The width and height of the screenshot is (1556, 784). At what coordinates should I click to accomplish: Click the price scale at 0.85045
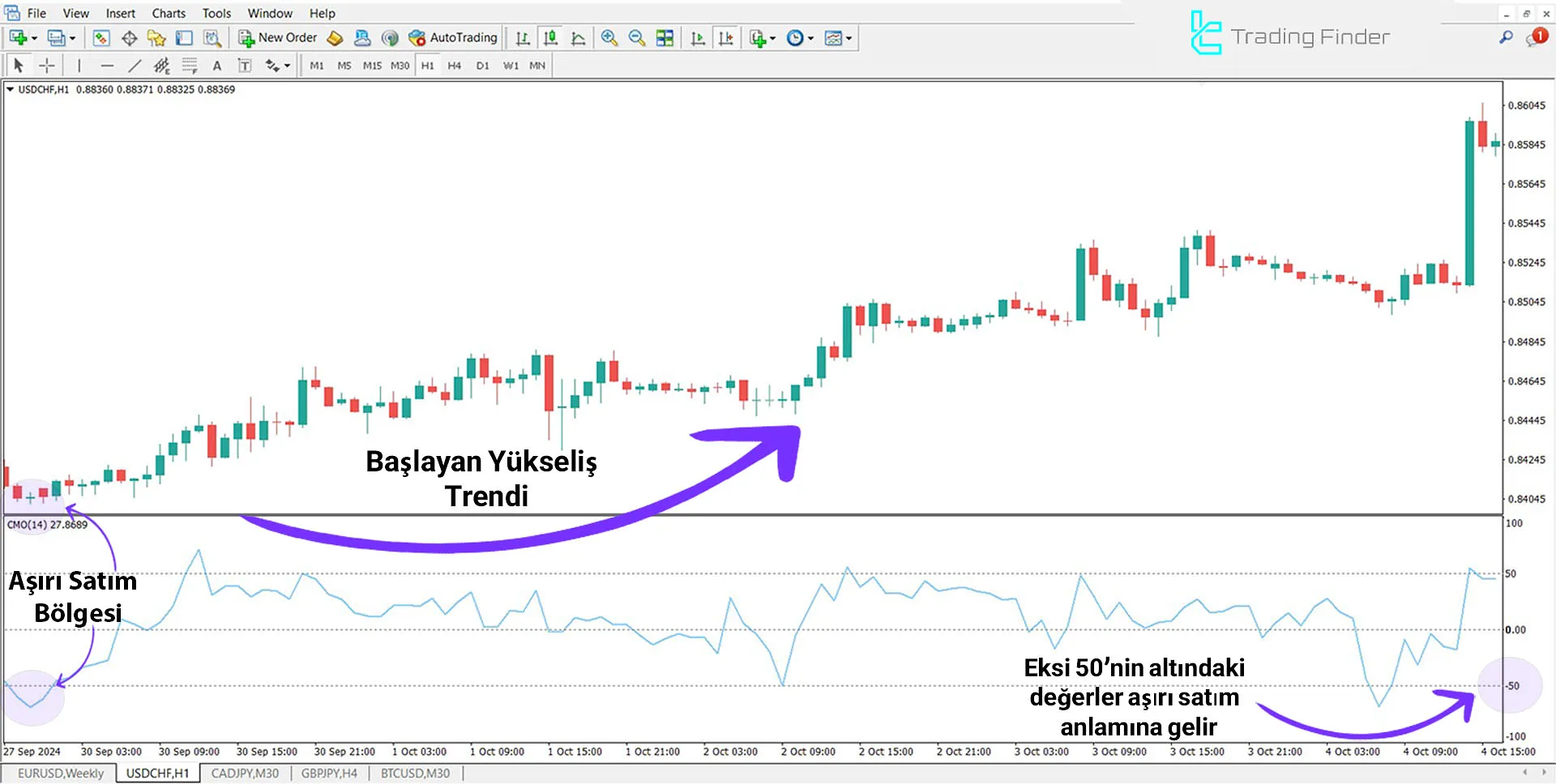pyautogui.click(x=1526, y=302)
